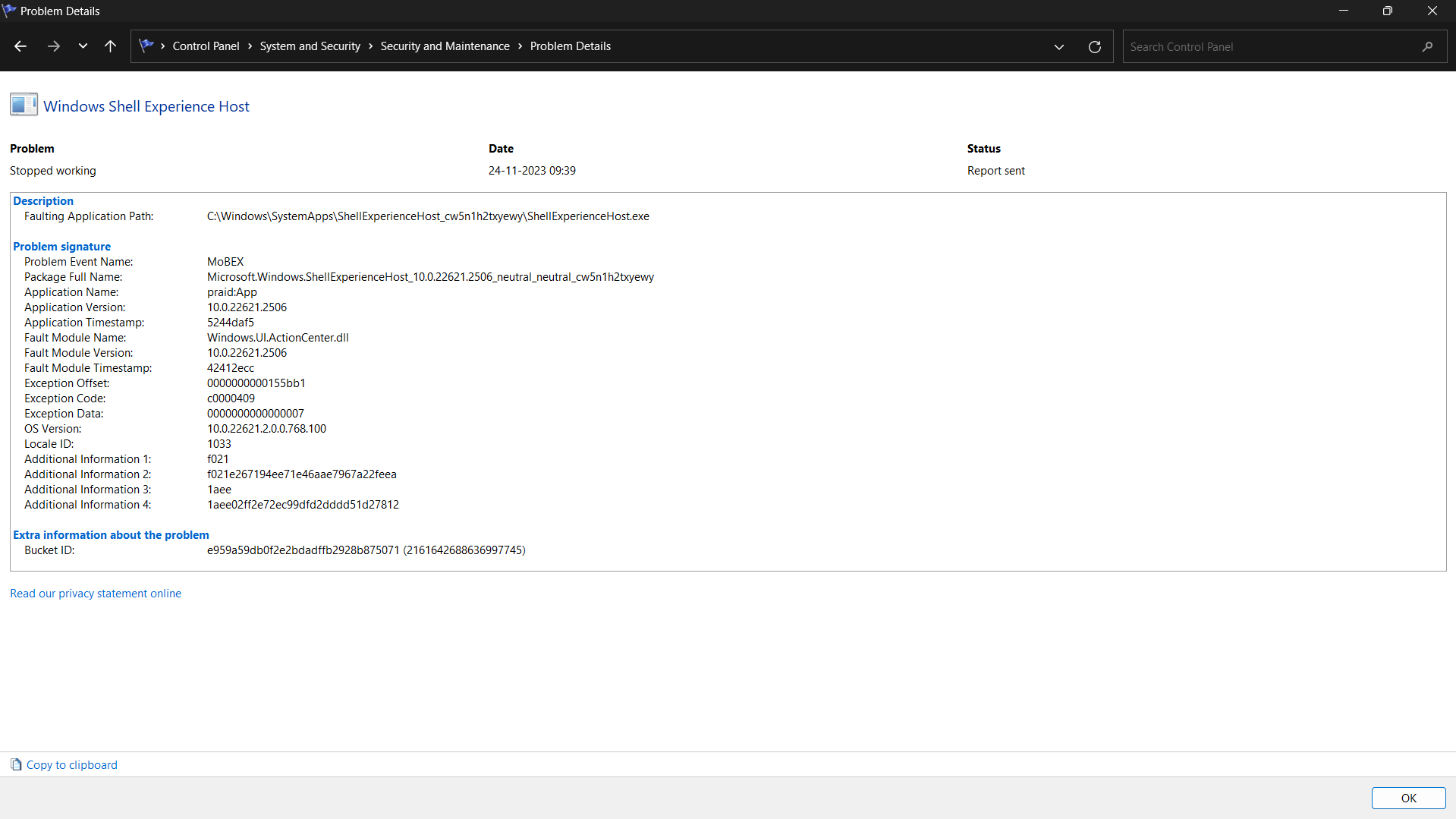
Task: Select application timestamp 5244daf5
Action: pos(231,323)
